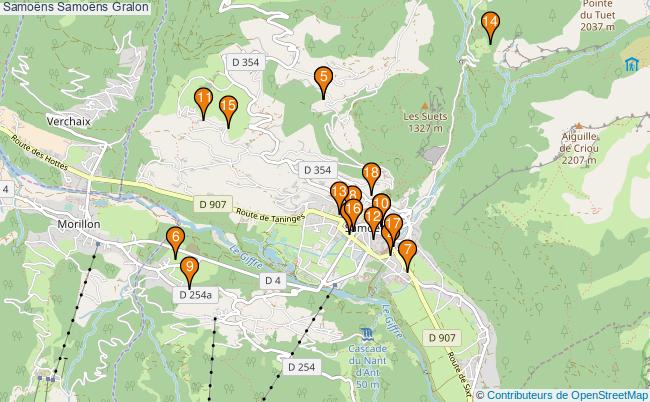Viewport: 650px width, 402px height.
Task: Click the Cascade du Nant d'Ant waterfall icon
Action: tap(367, 334)
